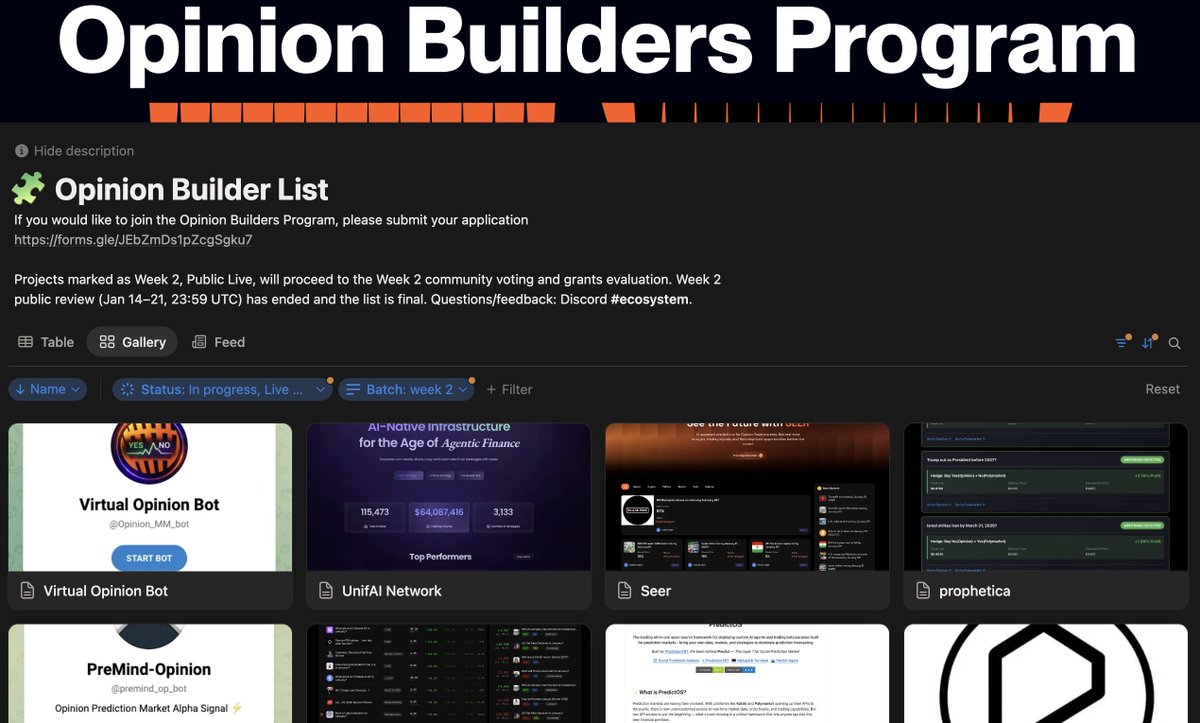Switch to the Gallery view tab
This screenshot has width=1200, height=723.
(132, 342)
